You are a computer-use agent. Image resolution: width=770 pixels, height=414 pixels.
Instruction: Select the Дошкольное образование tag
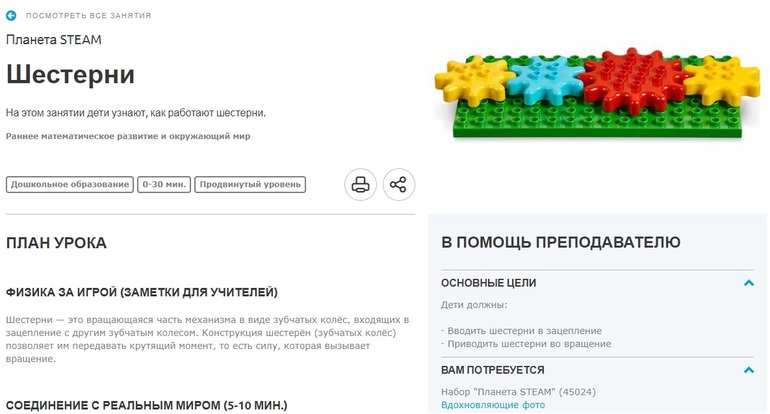(70, 185)
